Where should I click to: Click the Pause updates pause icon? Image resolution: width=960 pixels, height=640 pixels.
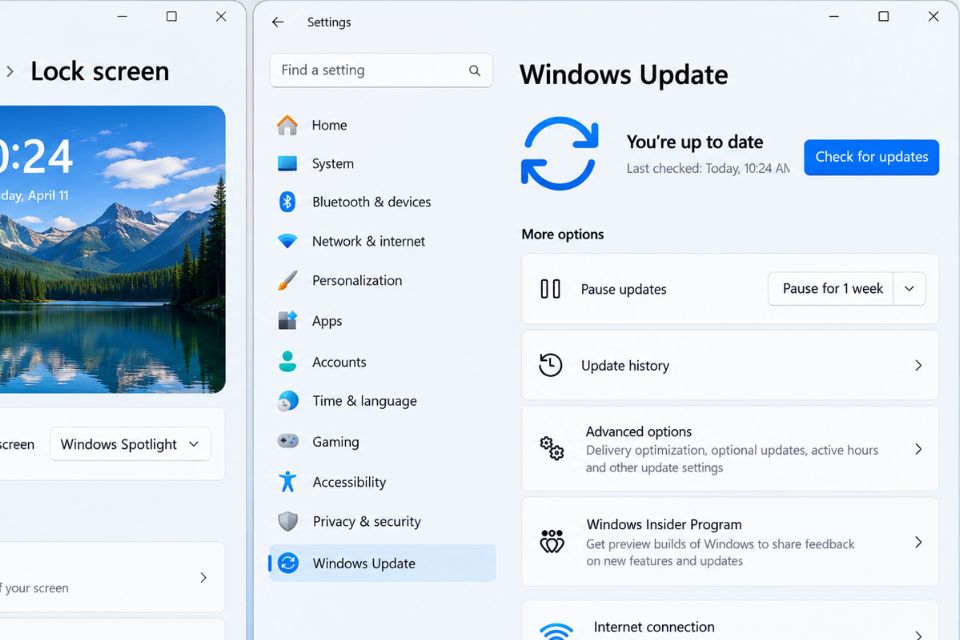point(550,288)
